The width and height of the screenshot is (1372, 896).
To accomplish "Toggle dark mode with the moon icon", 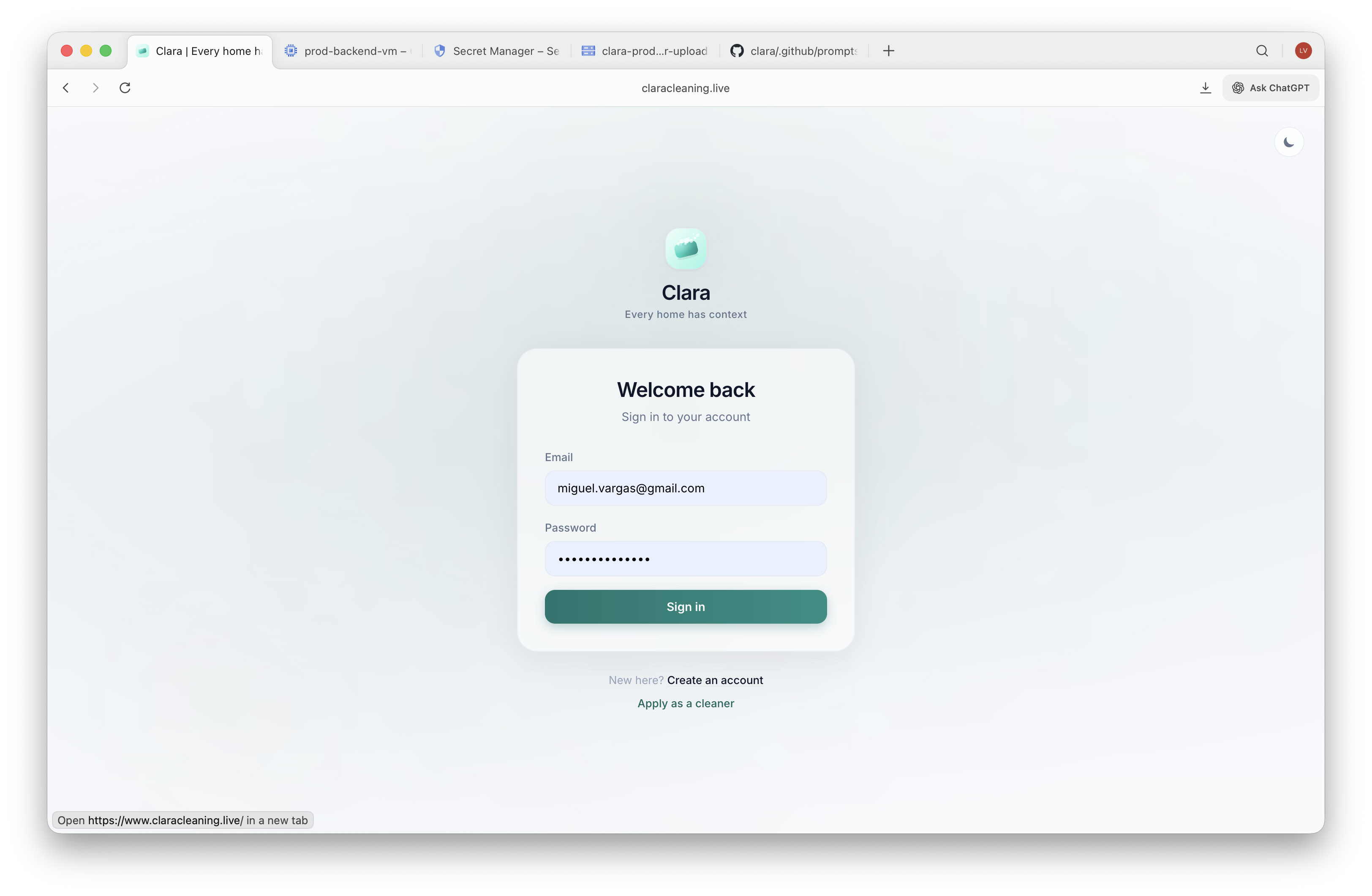I will (1288, 142).
